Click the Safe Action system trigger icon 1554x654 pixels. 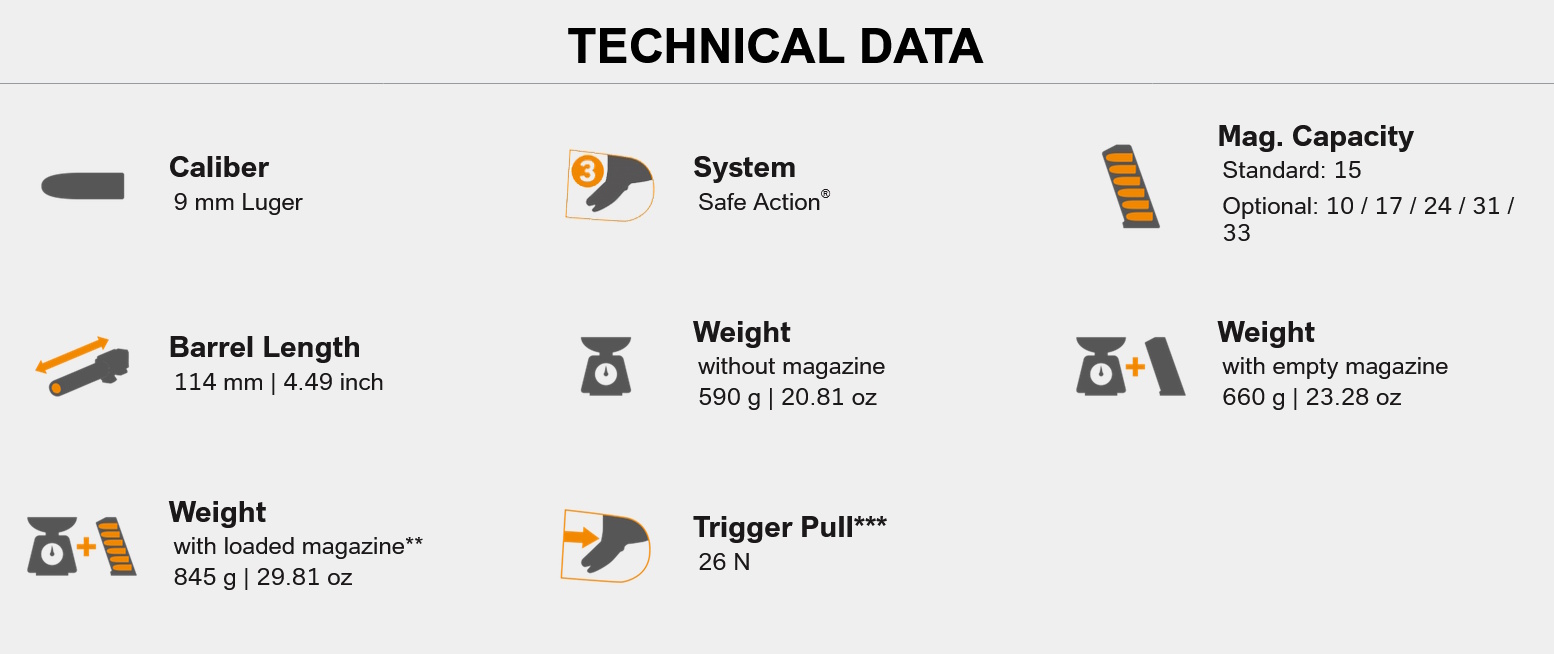click(608, 184)
